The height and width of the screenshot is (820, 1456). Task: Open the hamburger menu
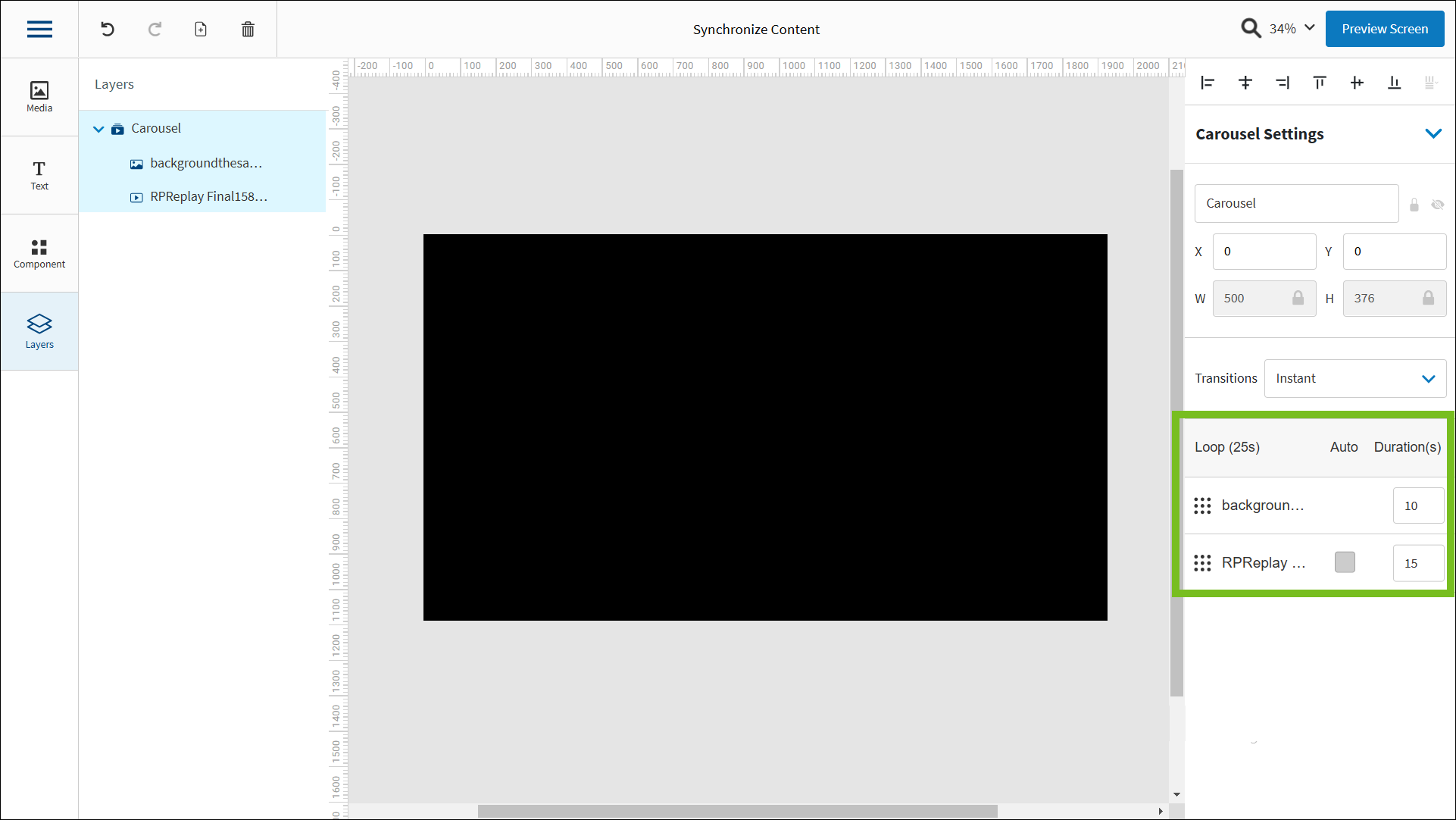pos(39,29)
